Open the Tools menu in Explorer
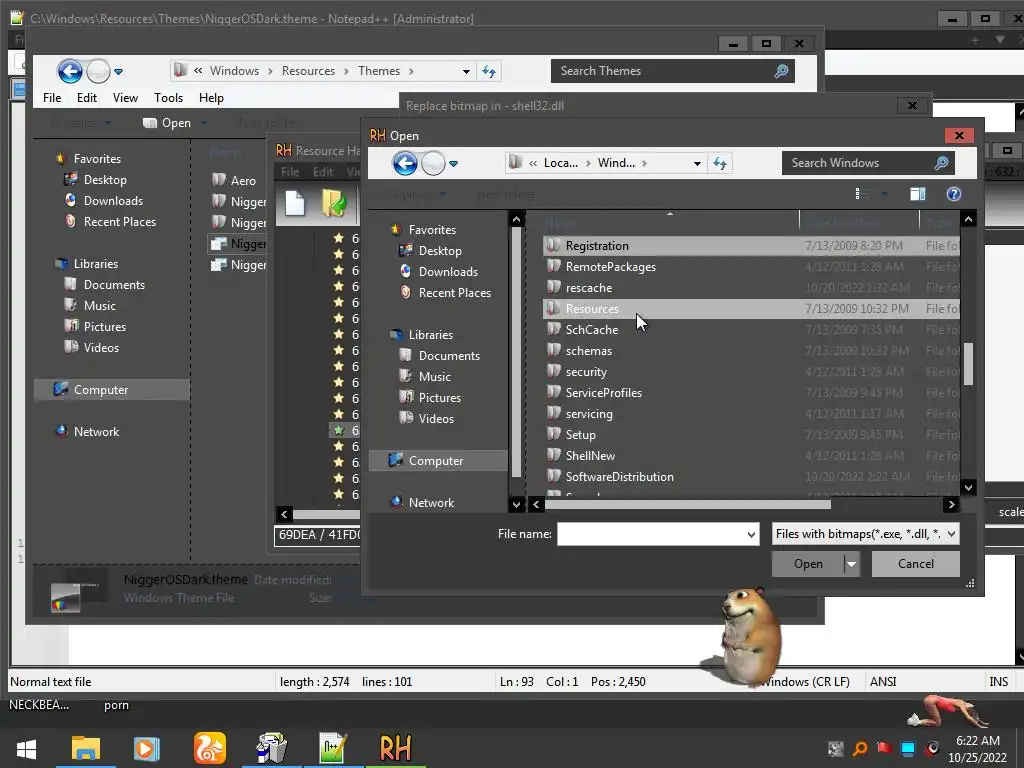This screenshot has height=768, width=1024. click(x=168, y=98)
